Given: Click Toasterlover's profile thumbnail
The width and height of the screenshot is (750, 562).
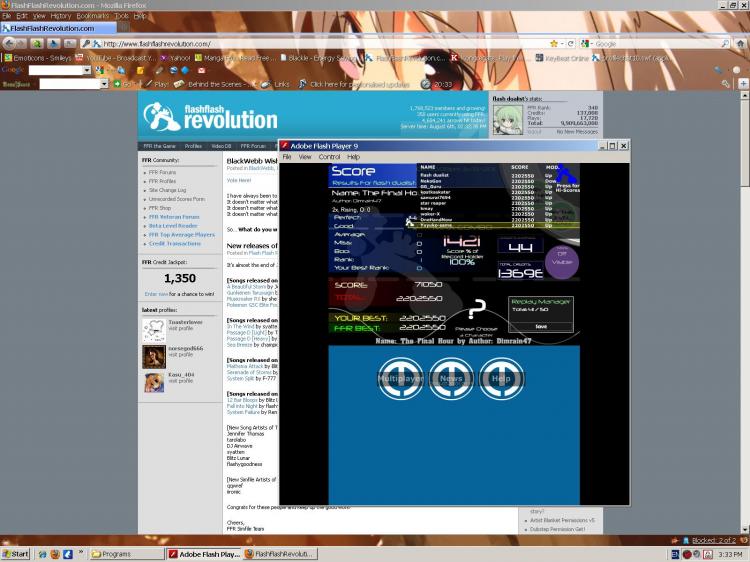Looking at the screenshot, I should (x=154, y=330).
